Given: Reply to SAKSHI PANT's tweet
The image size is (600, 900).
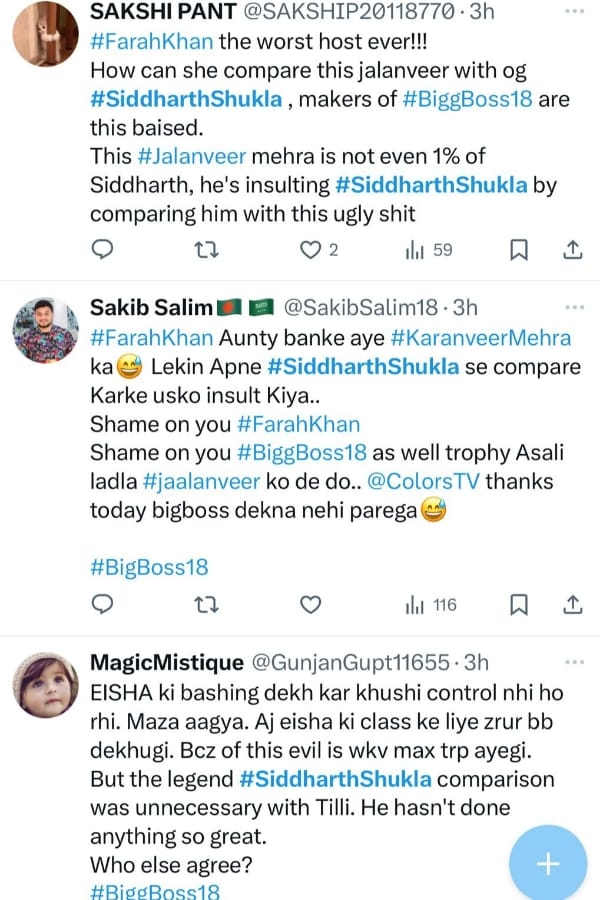Looking at the screenshot, I should click(102, 249).
